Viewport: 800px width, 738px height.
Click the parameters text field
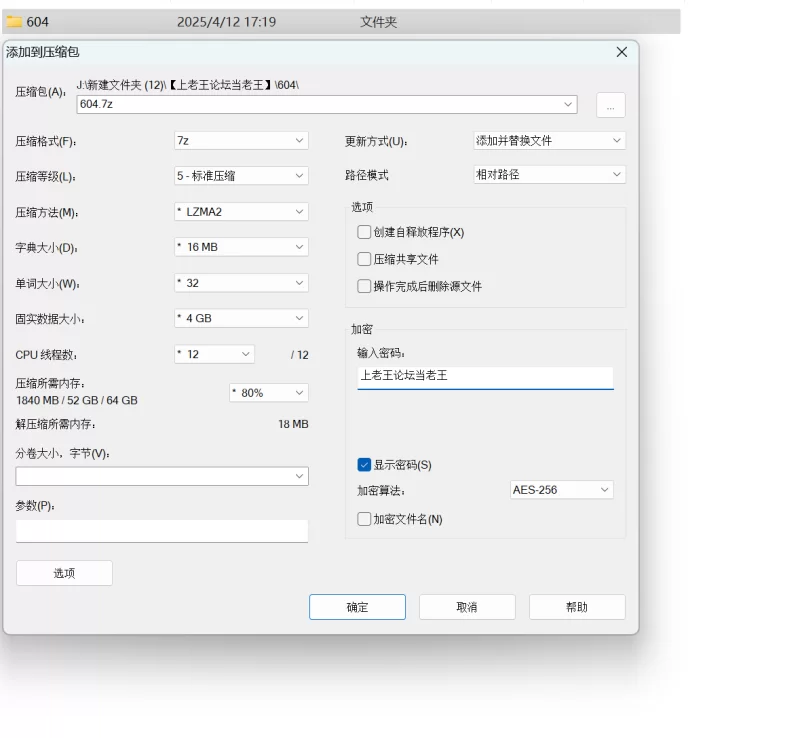[162, 531]
